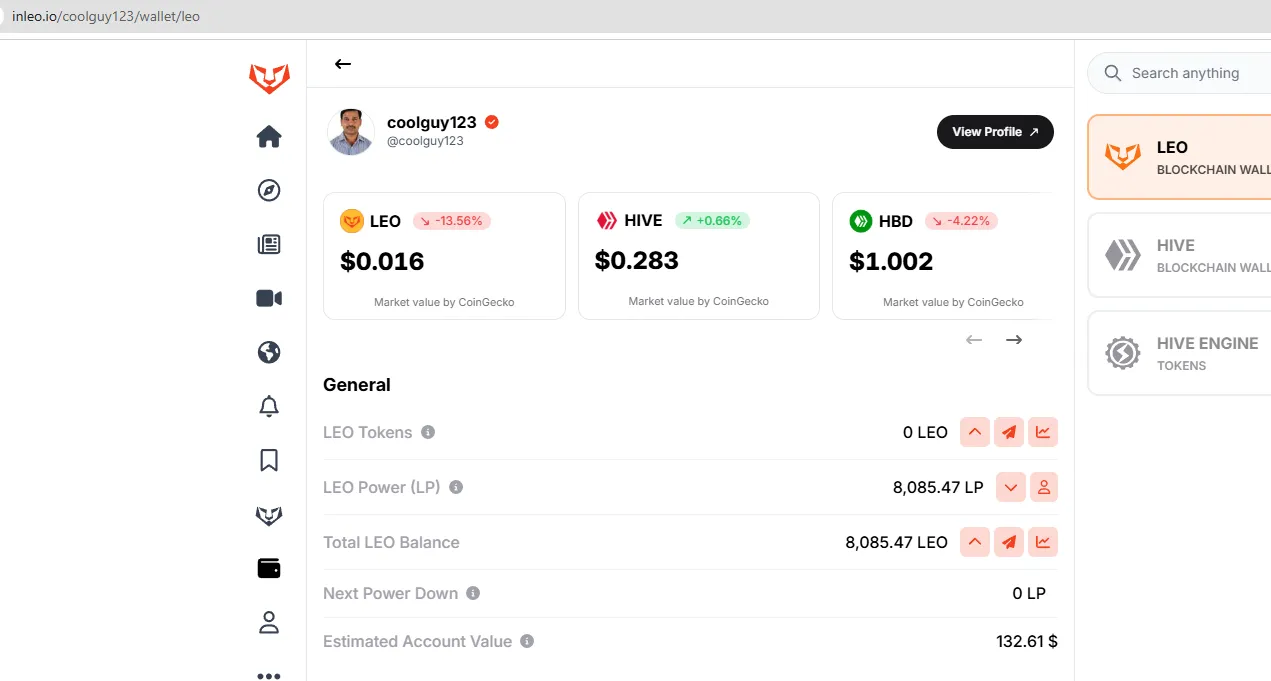The image size is (1271, 681).
Task: Power down with LEO Power down-chevron
Action: point(1011,487)
